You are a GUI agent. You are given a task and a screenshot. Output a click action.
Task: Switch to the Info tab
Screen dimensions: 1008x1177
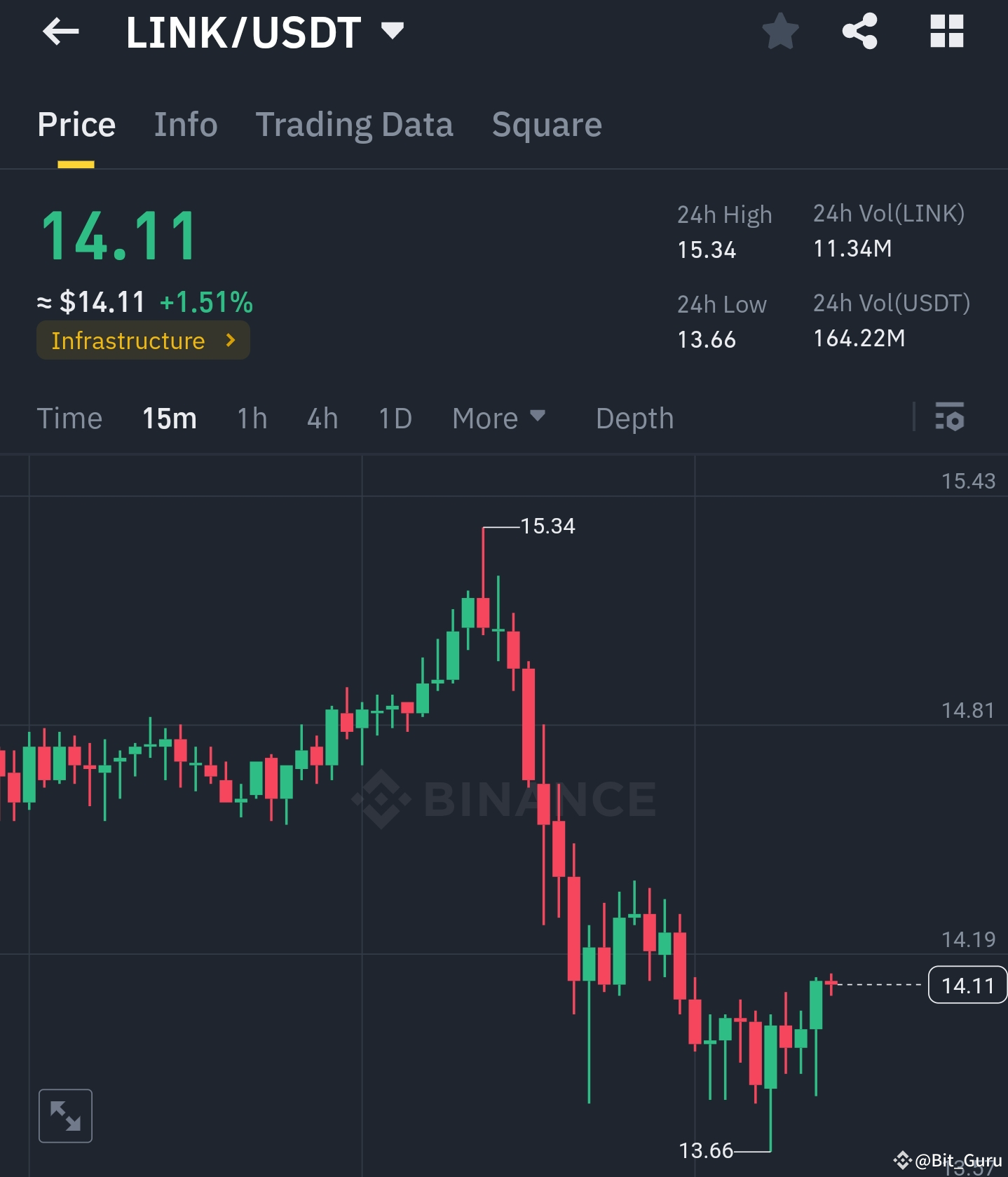coord(185,125)
